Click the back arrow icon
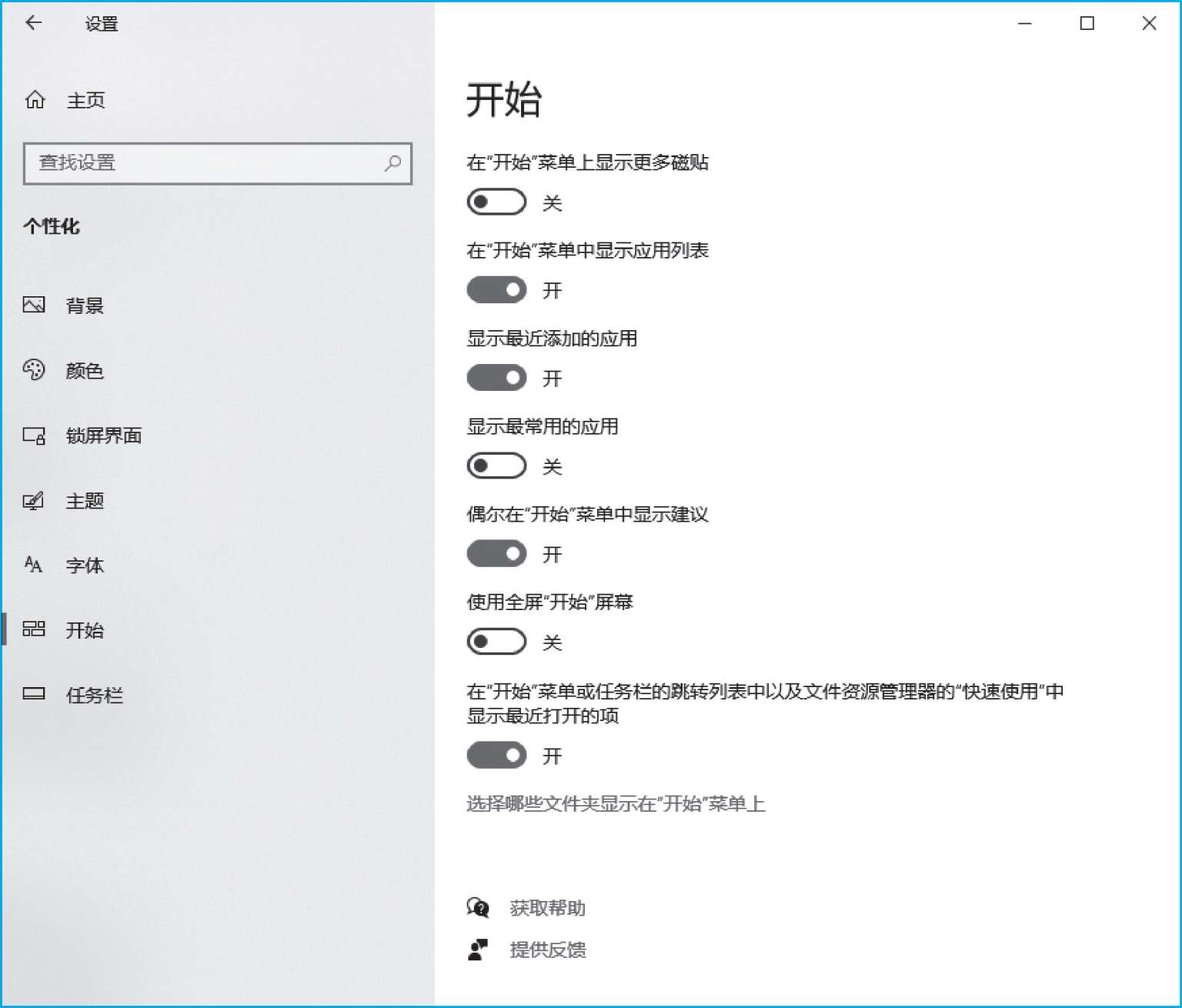The image size is (1182, 1008). click(34, 23)
